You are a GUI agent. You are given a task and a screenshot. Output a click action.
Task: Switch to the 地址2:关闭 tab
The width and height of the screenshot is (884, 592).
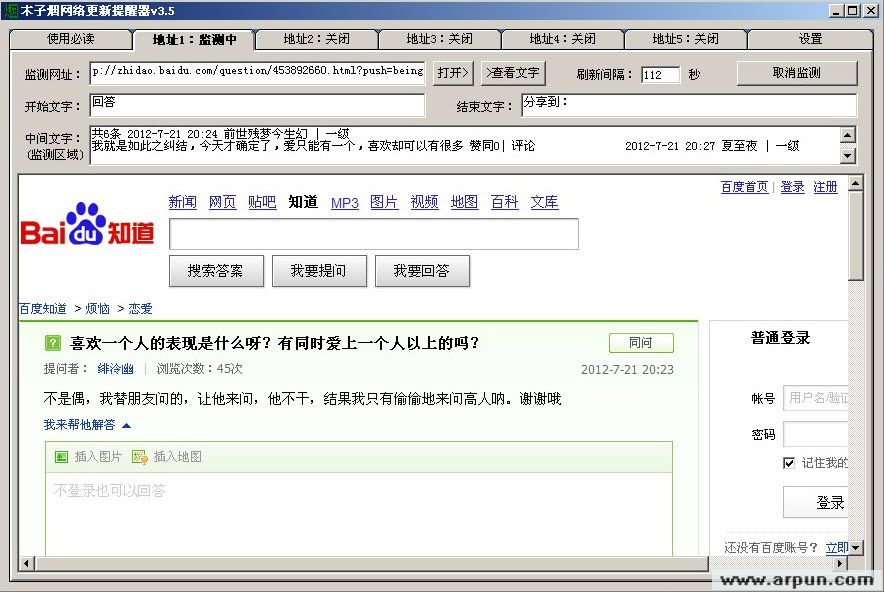pos(316,39)
